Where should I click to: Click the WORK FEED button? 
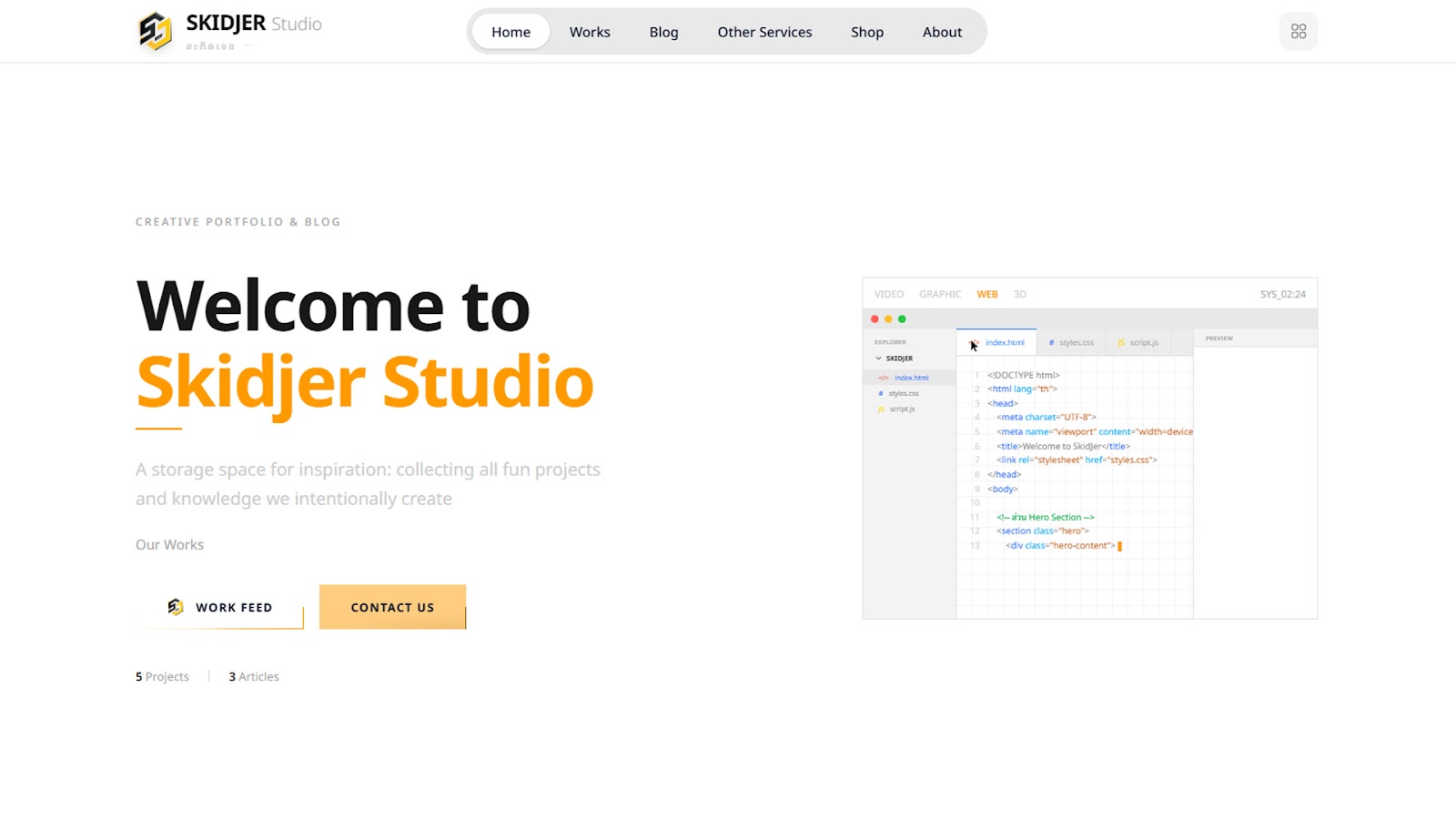pos(219,607)
